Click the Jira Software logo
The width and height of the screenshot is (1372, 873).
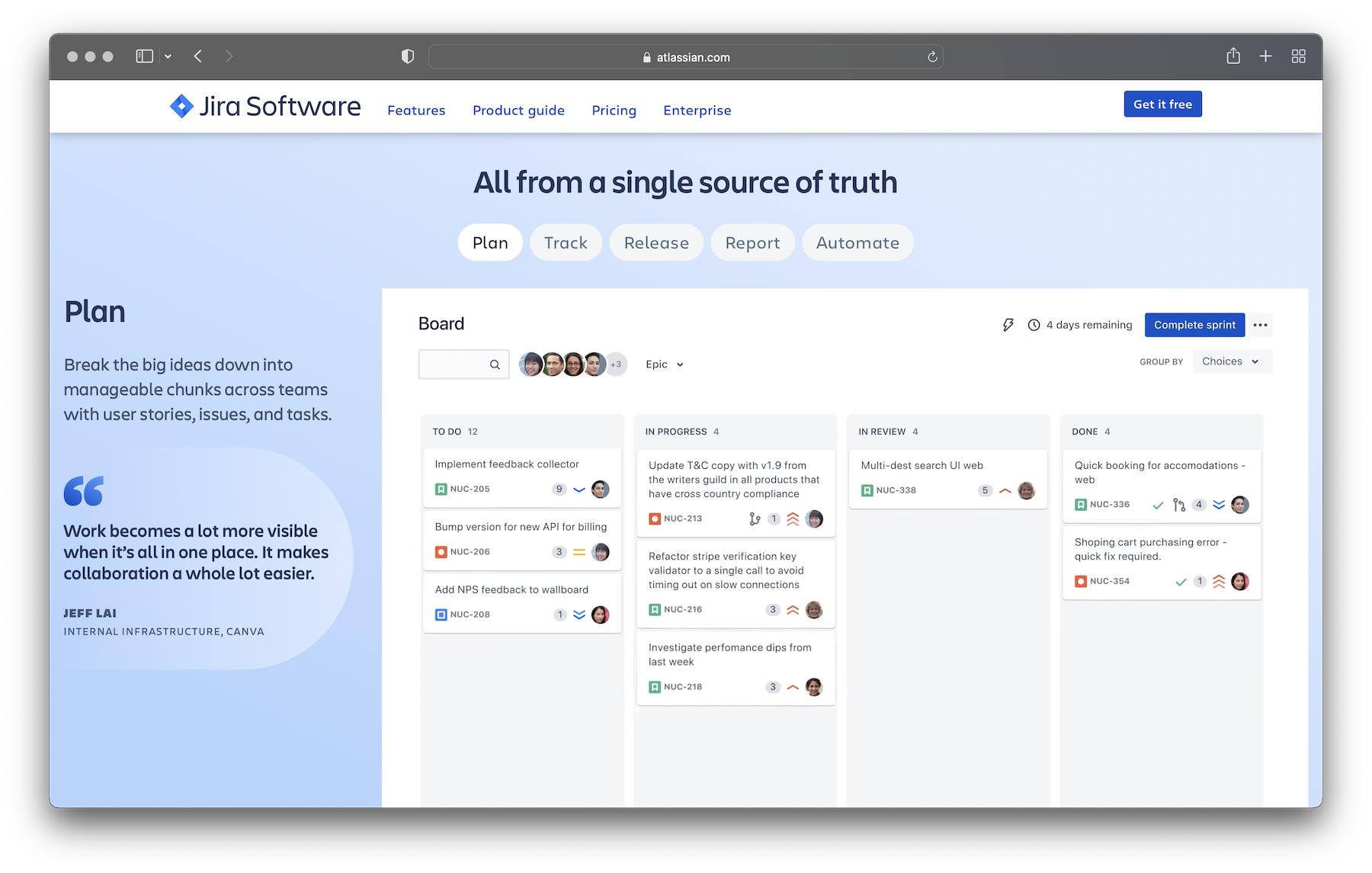[264, 106]
